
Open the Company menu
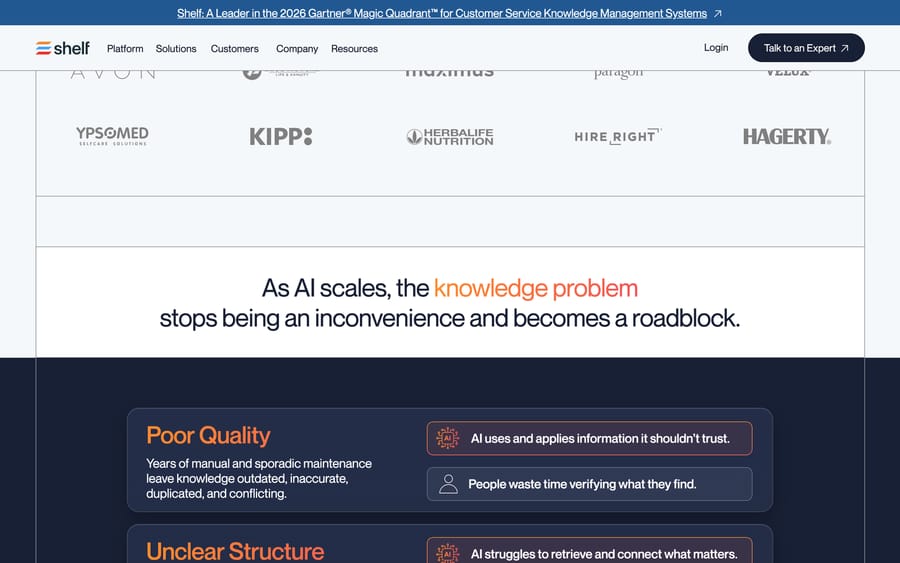pyautogui.click(x=297, y=49)
